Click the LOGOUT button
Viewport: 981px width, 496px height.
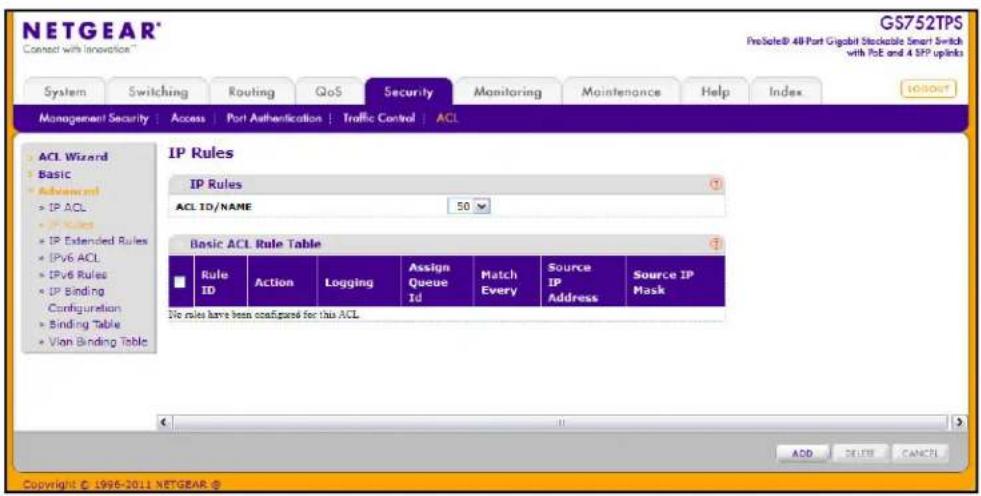[x=928, y=89]
